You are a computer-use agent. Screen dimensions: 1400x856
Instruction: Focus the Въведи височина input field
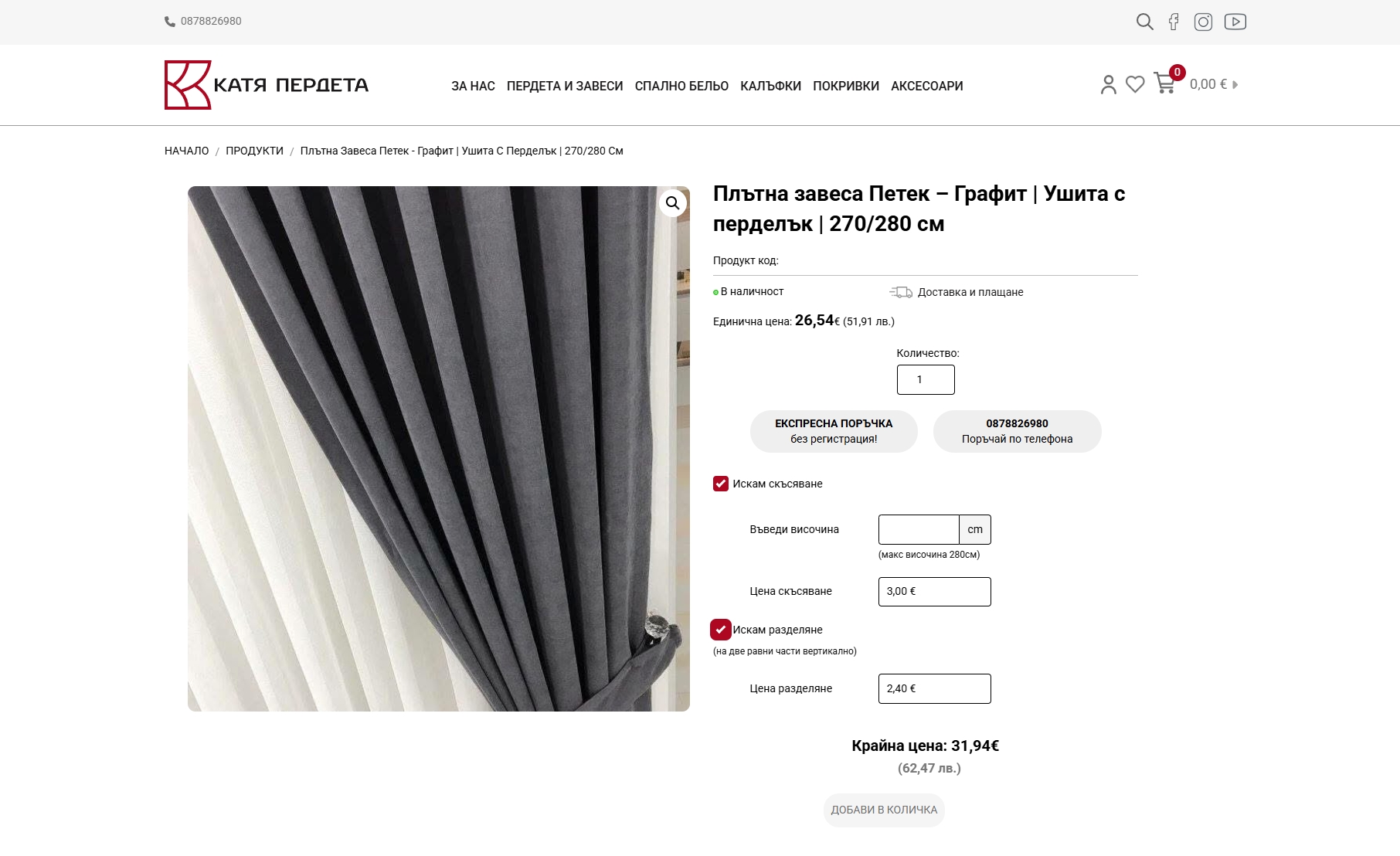click(919, 529)
